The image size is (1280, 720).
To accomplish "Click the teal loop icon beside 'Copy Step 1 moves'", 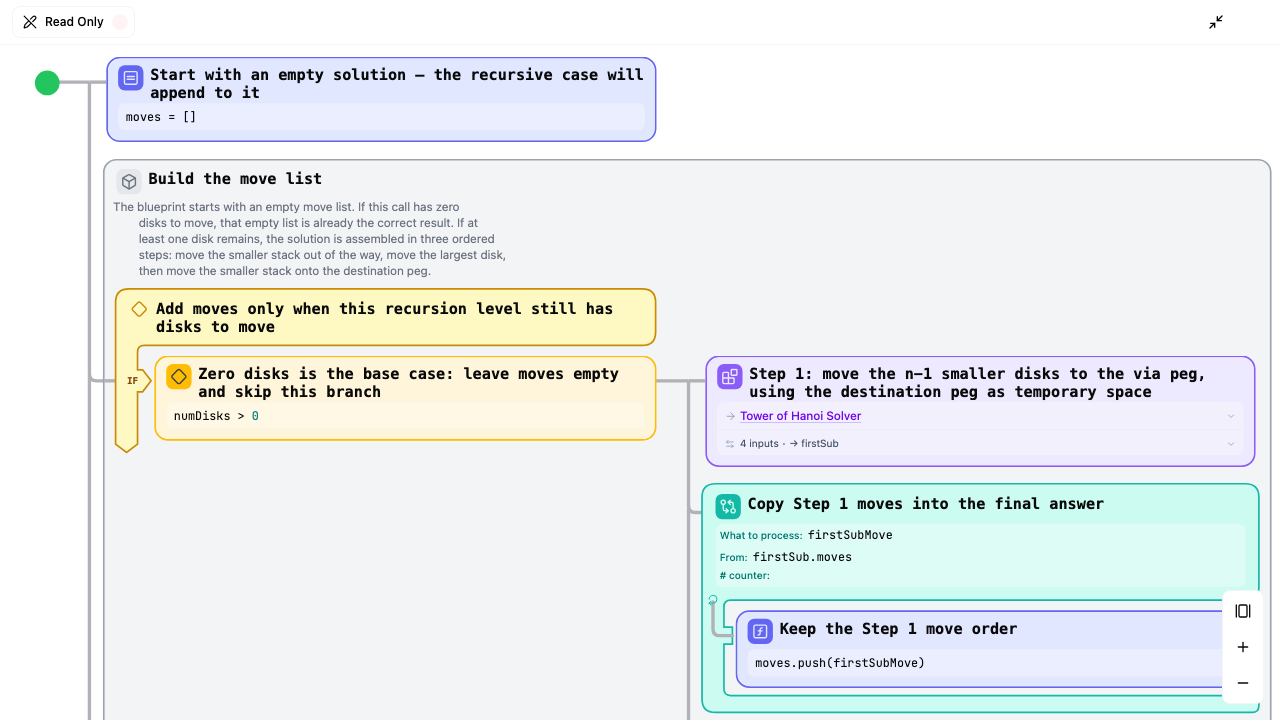I will coord(728,507).
